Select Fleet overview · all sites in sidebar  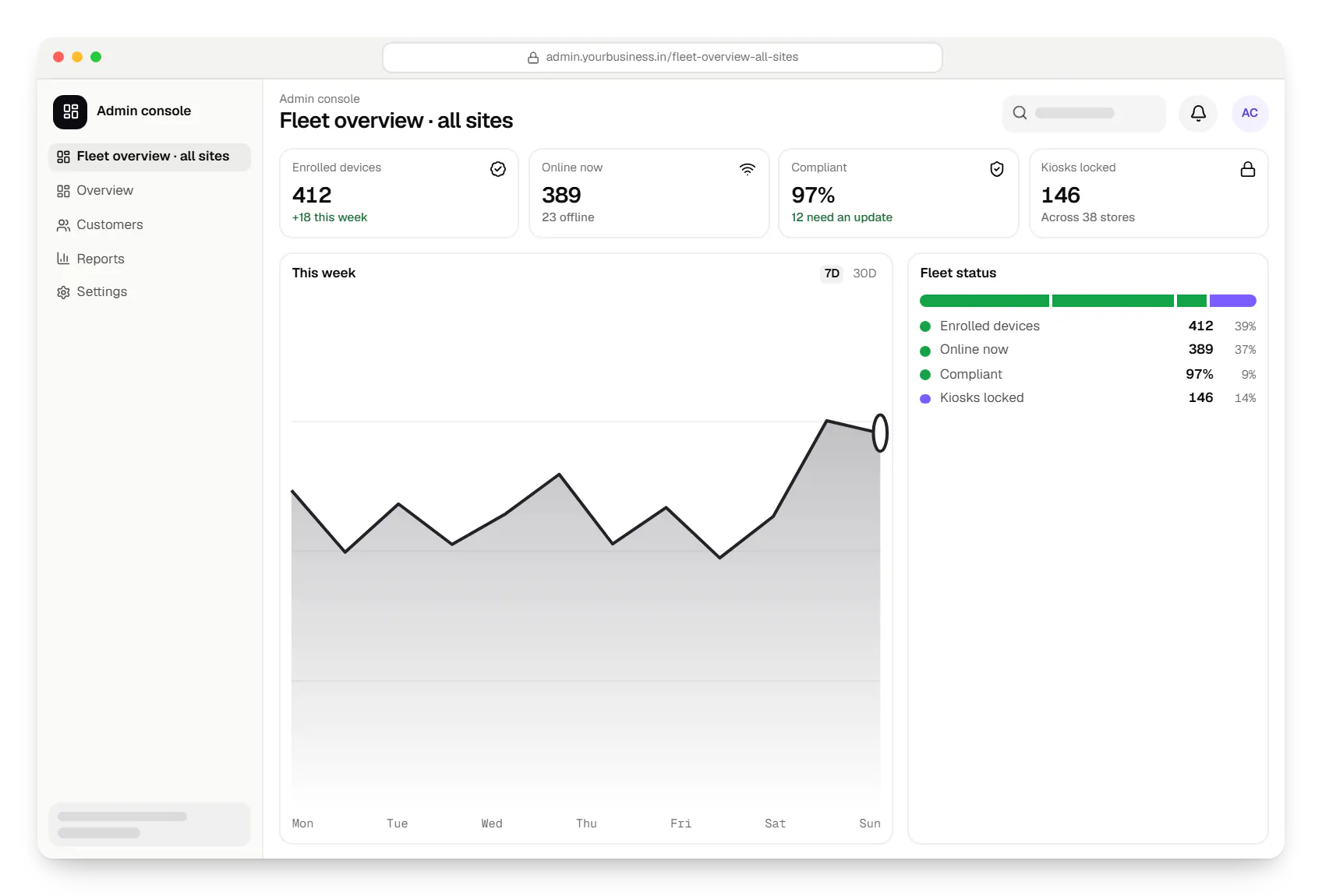(x=150, y=157)
